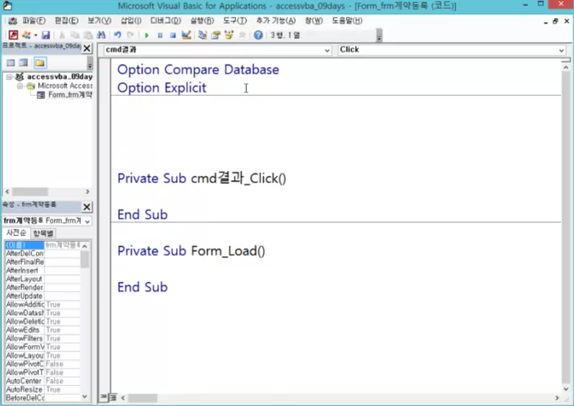Viewport: 574px width, 406px height.
Task: Open the 창(W) menu
Action: (314, 21)
